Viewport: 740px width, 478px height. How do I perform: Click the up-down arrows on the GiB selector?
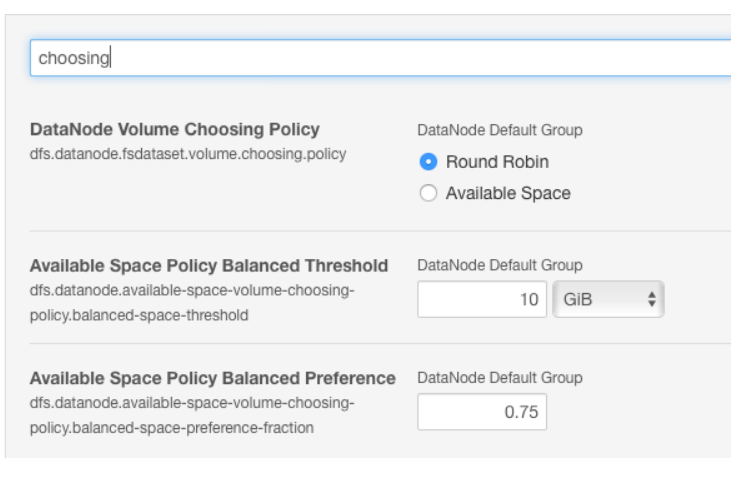pyautogui.click(x=652, y=298)
